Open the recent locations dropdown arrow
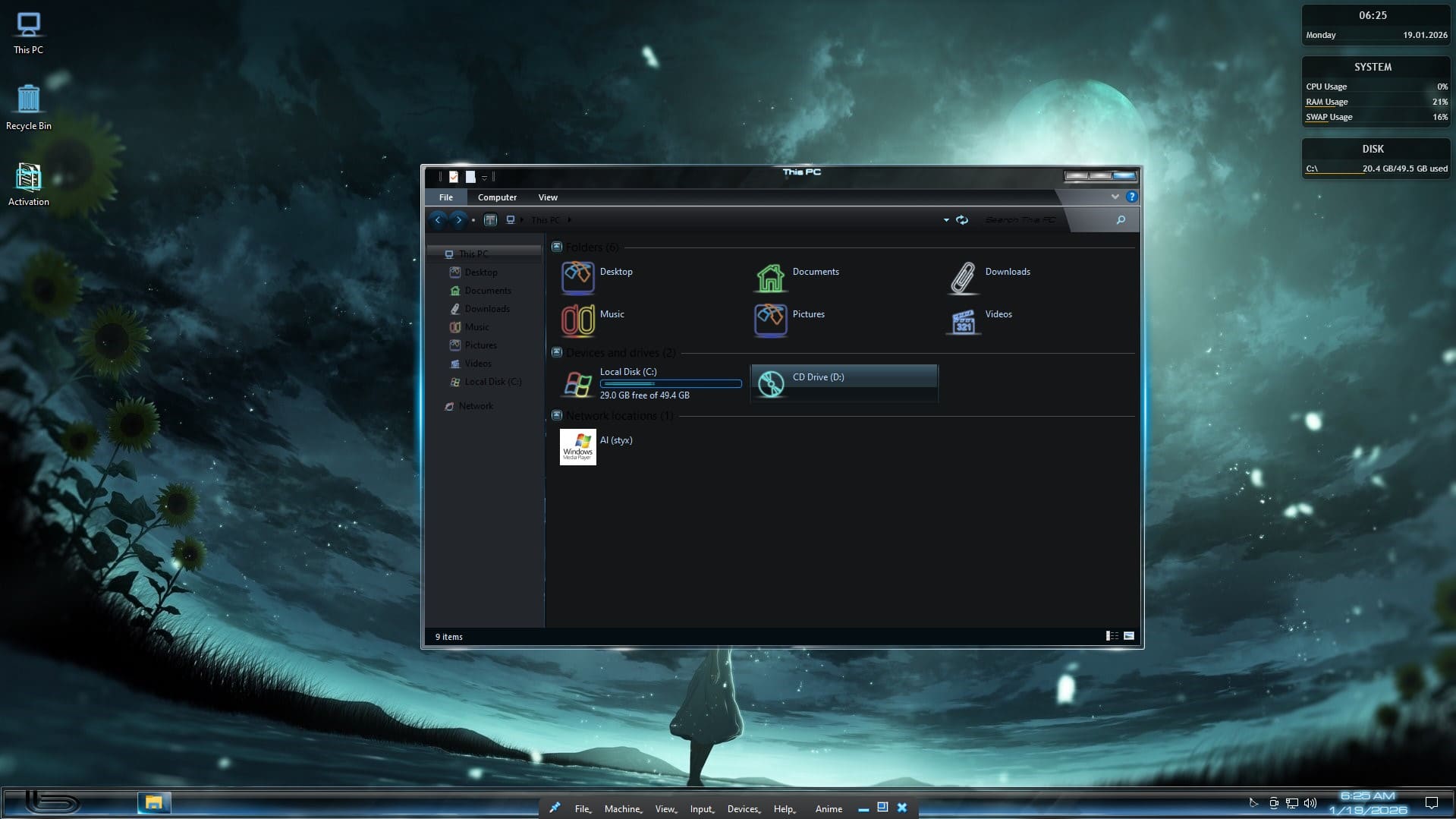This screenshot has width=1456, height=819. tap(473, 220)
